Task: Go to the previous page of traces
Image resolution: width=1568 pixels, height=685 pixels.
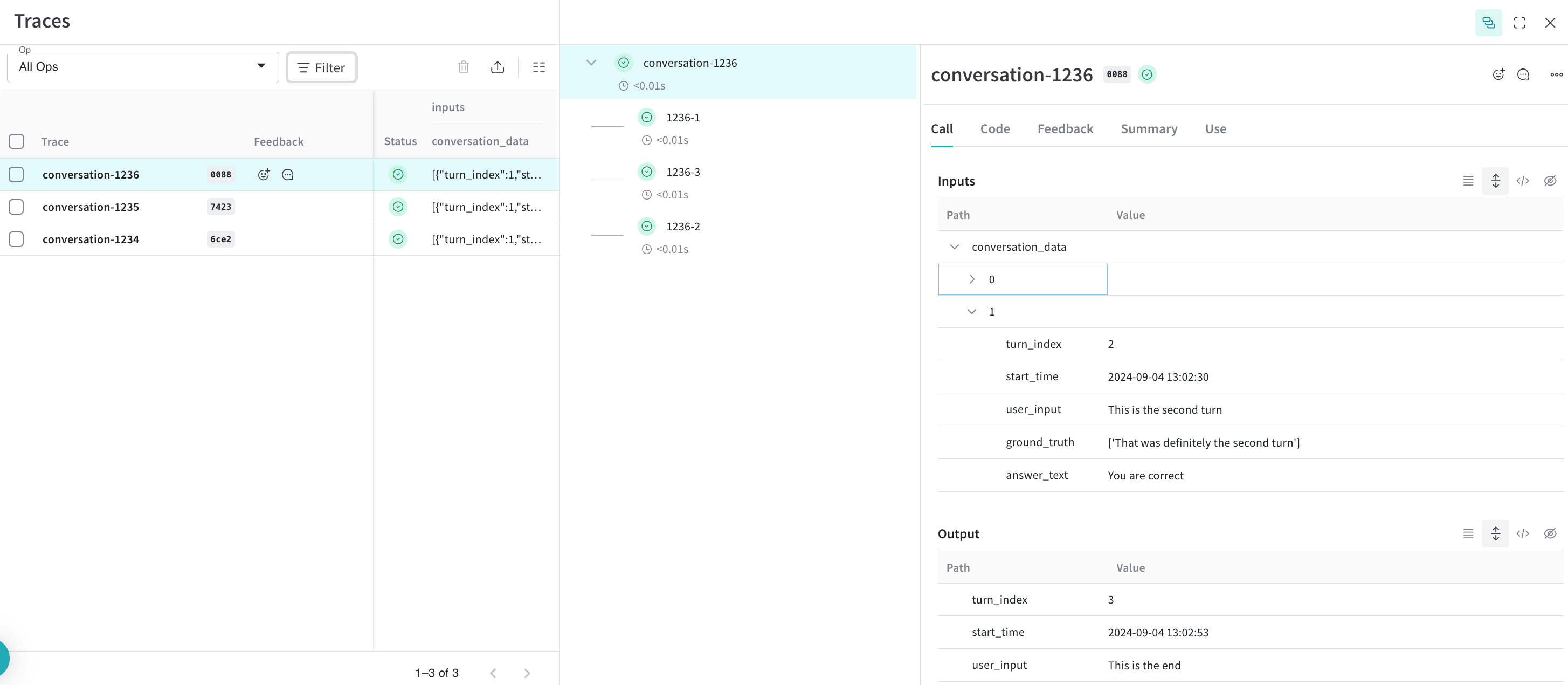Action: coord(493,673)
